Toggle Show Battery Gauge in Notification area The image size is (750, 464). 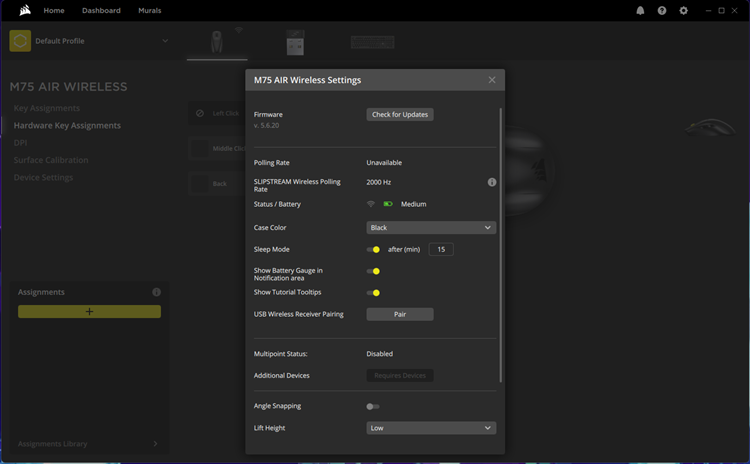tap(373, 271)
